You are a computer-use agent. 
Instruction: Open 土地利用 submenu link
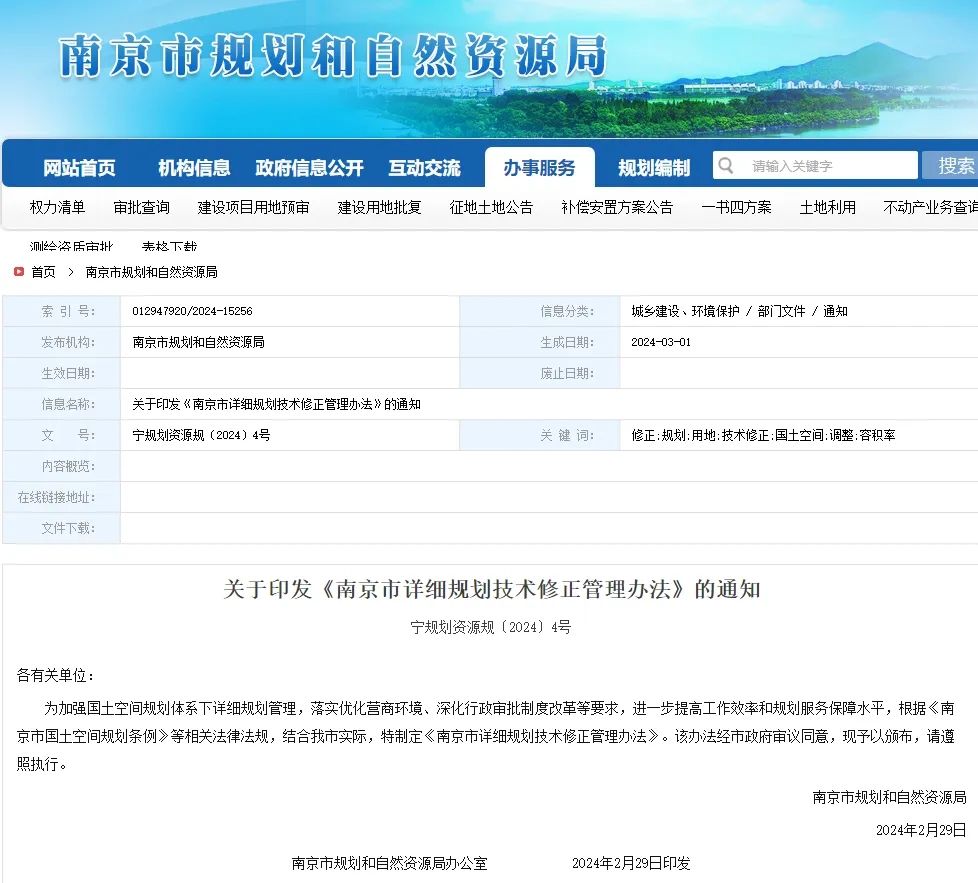point(828,207)
